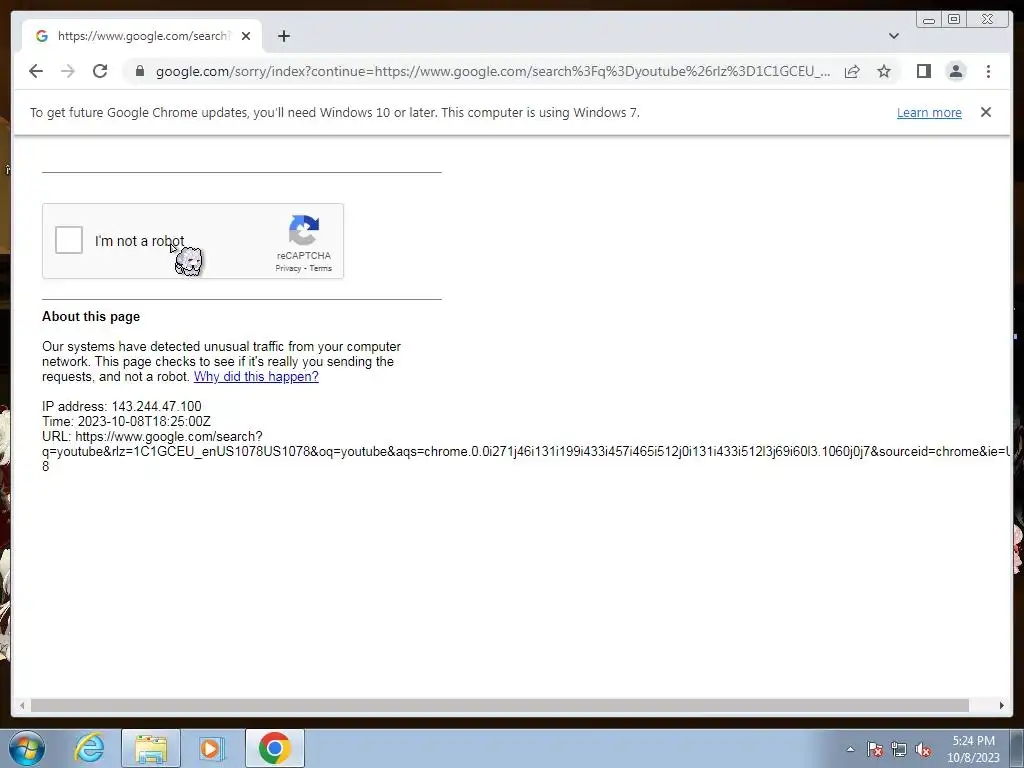Open Windows Media Player from taskbar
This screenshot has width=1024, height=768.
point(212,748)
